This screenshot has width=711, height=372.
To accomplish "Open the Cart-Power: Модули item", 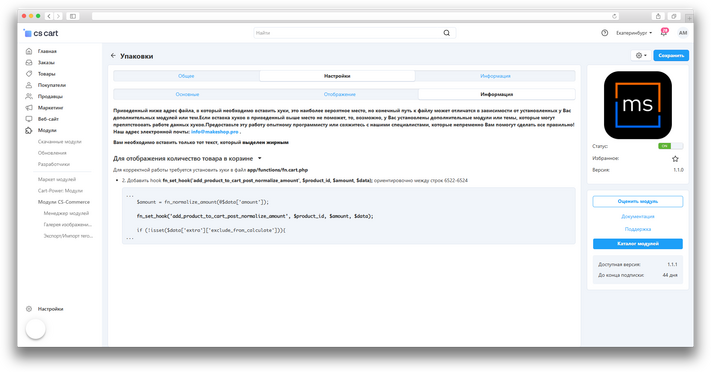I will (60, 191).
